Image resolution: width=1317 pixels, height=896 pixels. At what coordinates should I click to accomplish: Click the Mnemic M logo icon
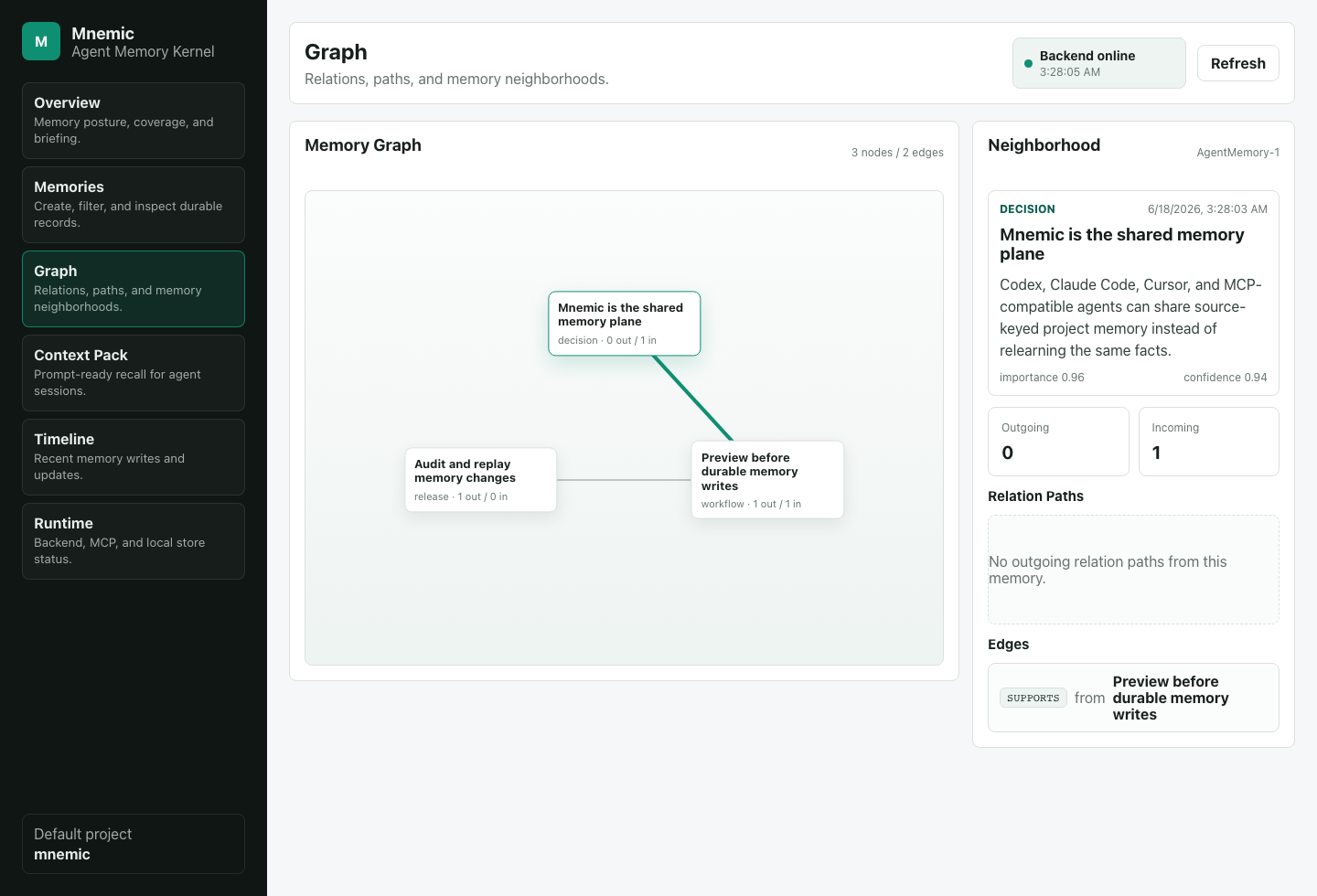pos(41,41)
